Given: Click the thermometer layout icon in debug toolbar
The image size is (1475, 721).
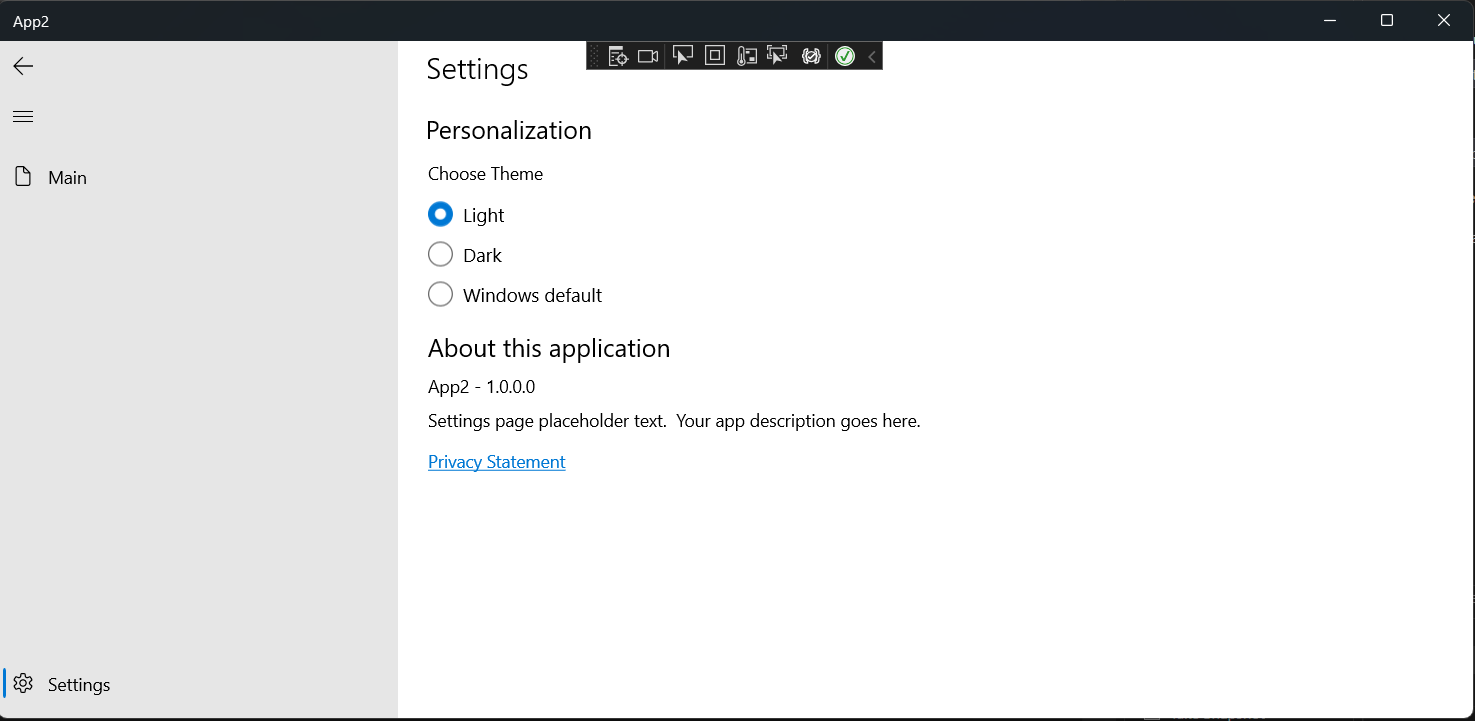Looking at the screenshot, I should tap(746, 57).
